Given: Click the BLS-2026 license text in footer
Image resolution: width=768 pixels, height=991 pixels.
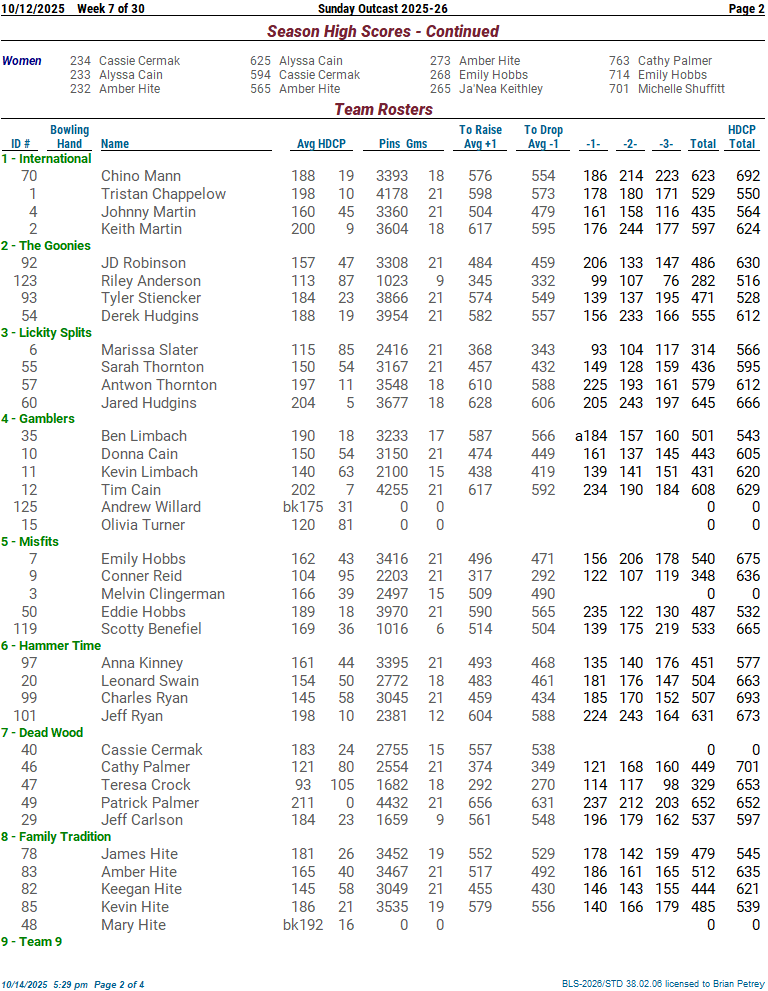Looking at the screenshot, I should click(661, 984).
